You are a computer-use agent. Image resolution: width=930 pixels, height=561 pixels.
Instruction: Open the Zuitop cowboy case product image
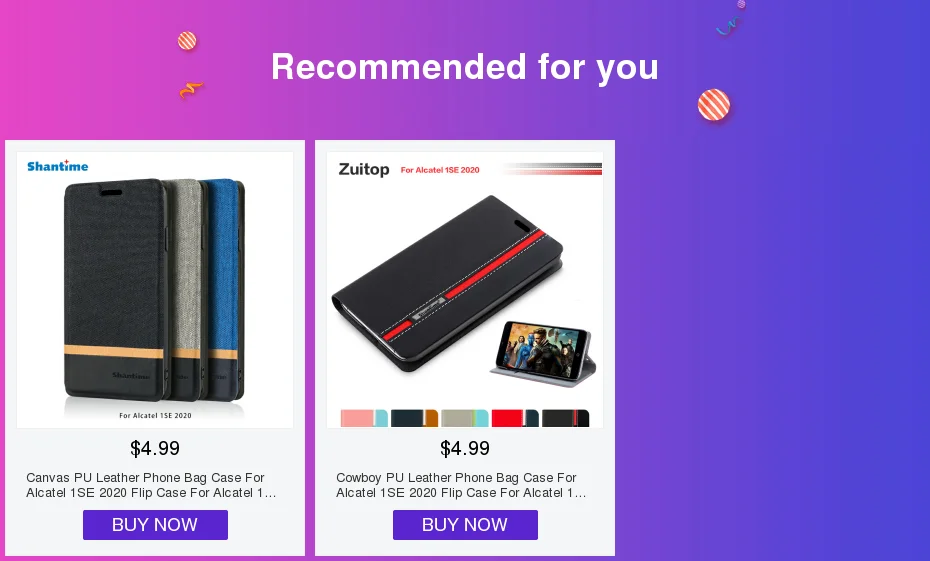(x=465, y=289)
